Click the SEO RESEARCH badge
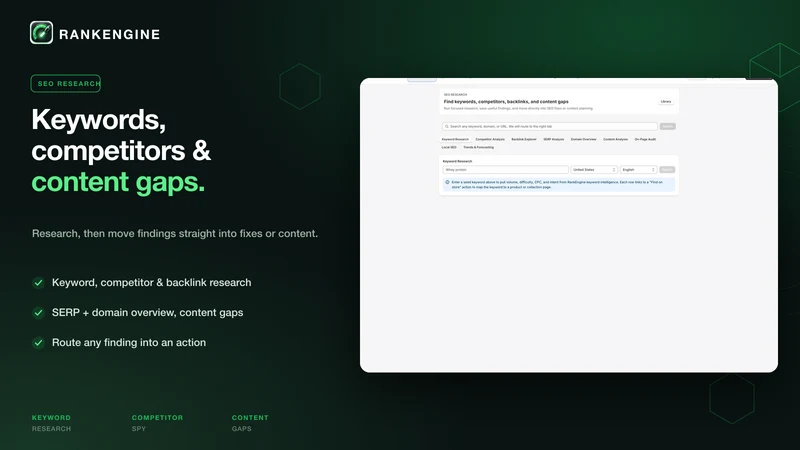This screenshot has height=450, width=800. coord(66,84)
